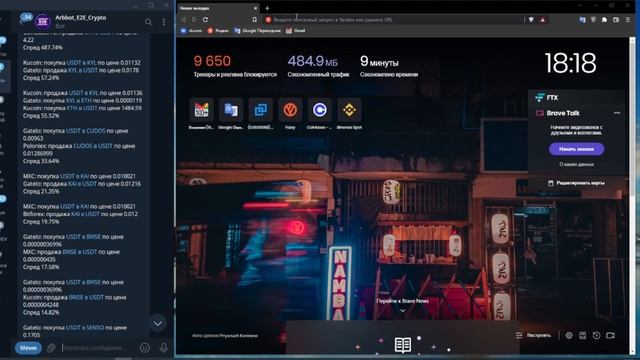Click the 9 минуты saved time stat
Viewport: 640px width, 360px height.
click(x=389, y=67)
